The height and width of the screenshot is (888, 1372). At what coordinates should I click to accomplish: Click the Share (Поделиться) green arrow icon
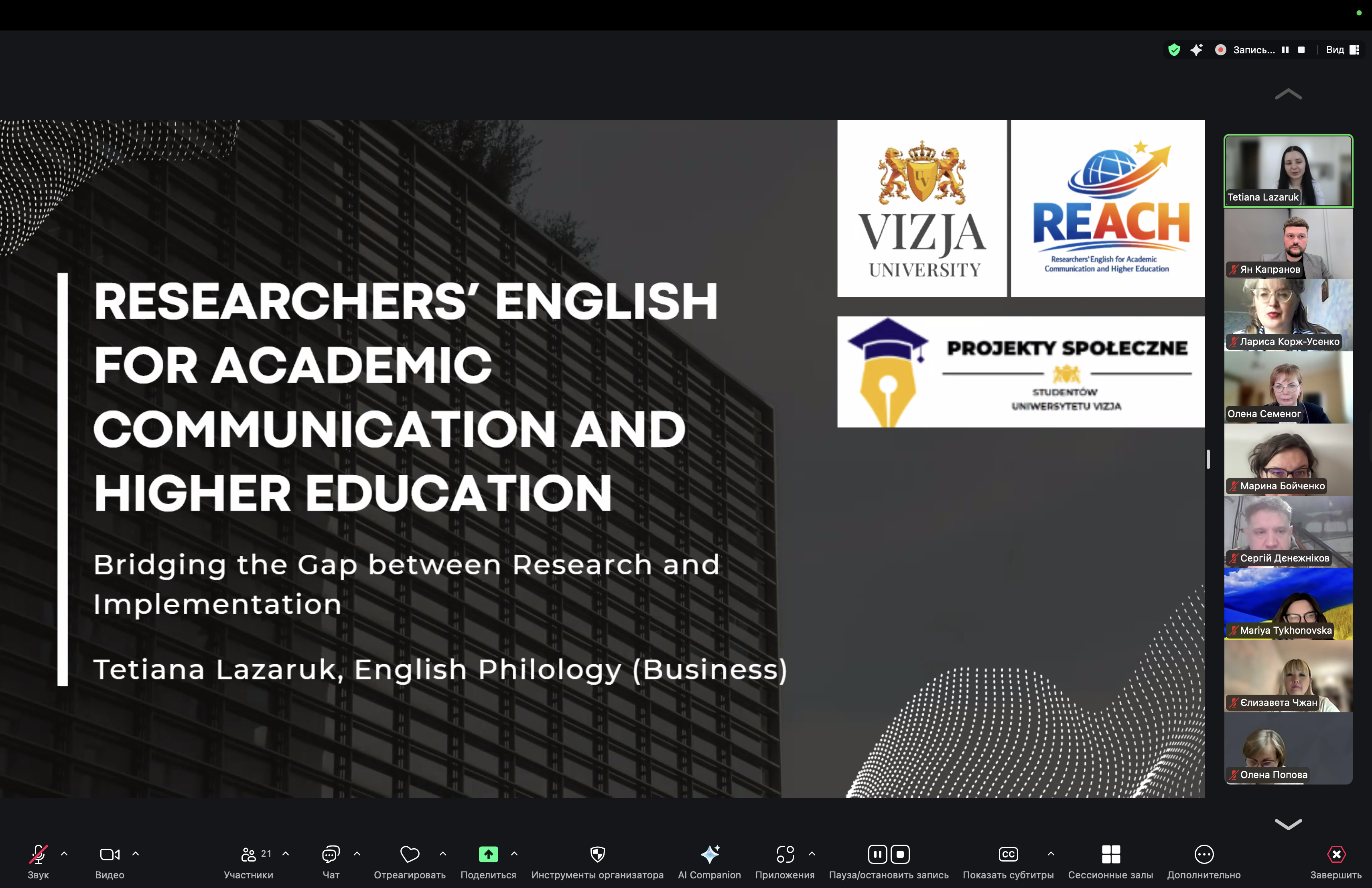pyautogui.click(x=488, y=854)
